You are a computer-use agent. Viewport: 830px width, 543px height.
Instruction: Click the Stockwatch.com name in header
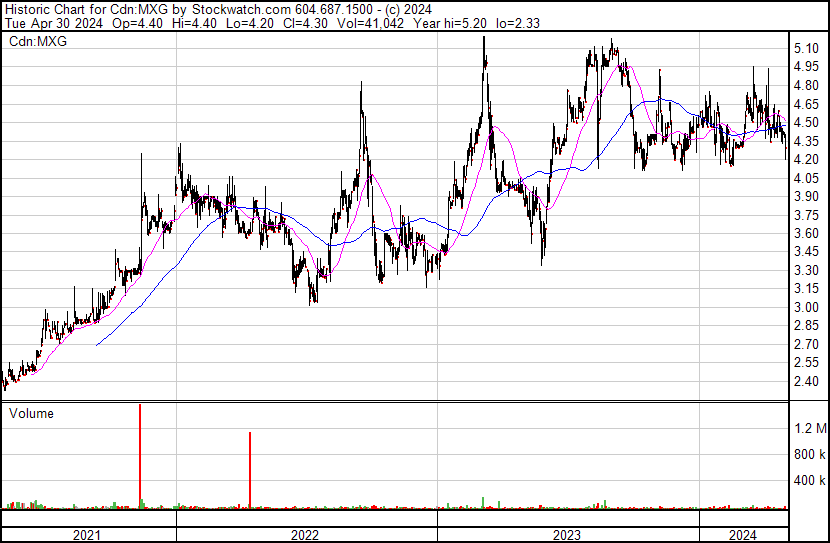click(241, 10)
